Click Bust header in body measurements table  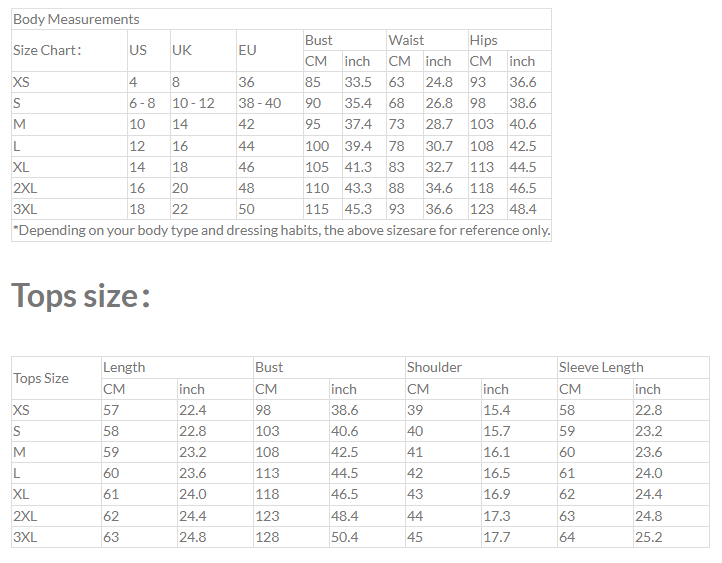319,40
